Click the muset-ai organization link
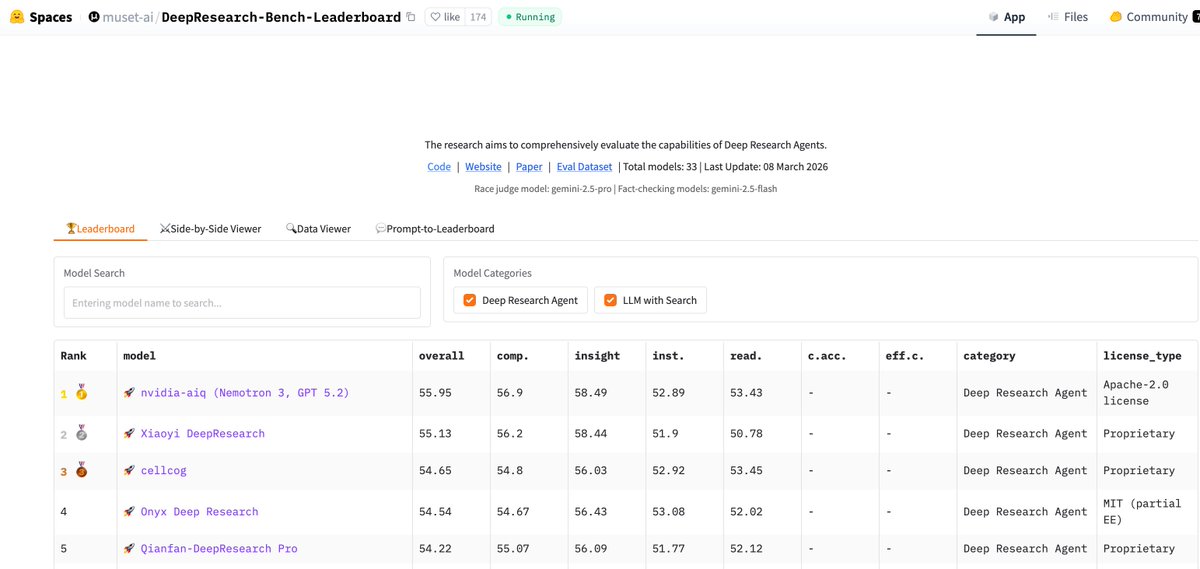The image size is (1200, 569). [129, 17]
